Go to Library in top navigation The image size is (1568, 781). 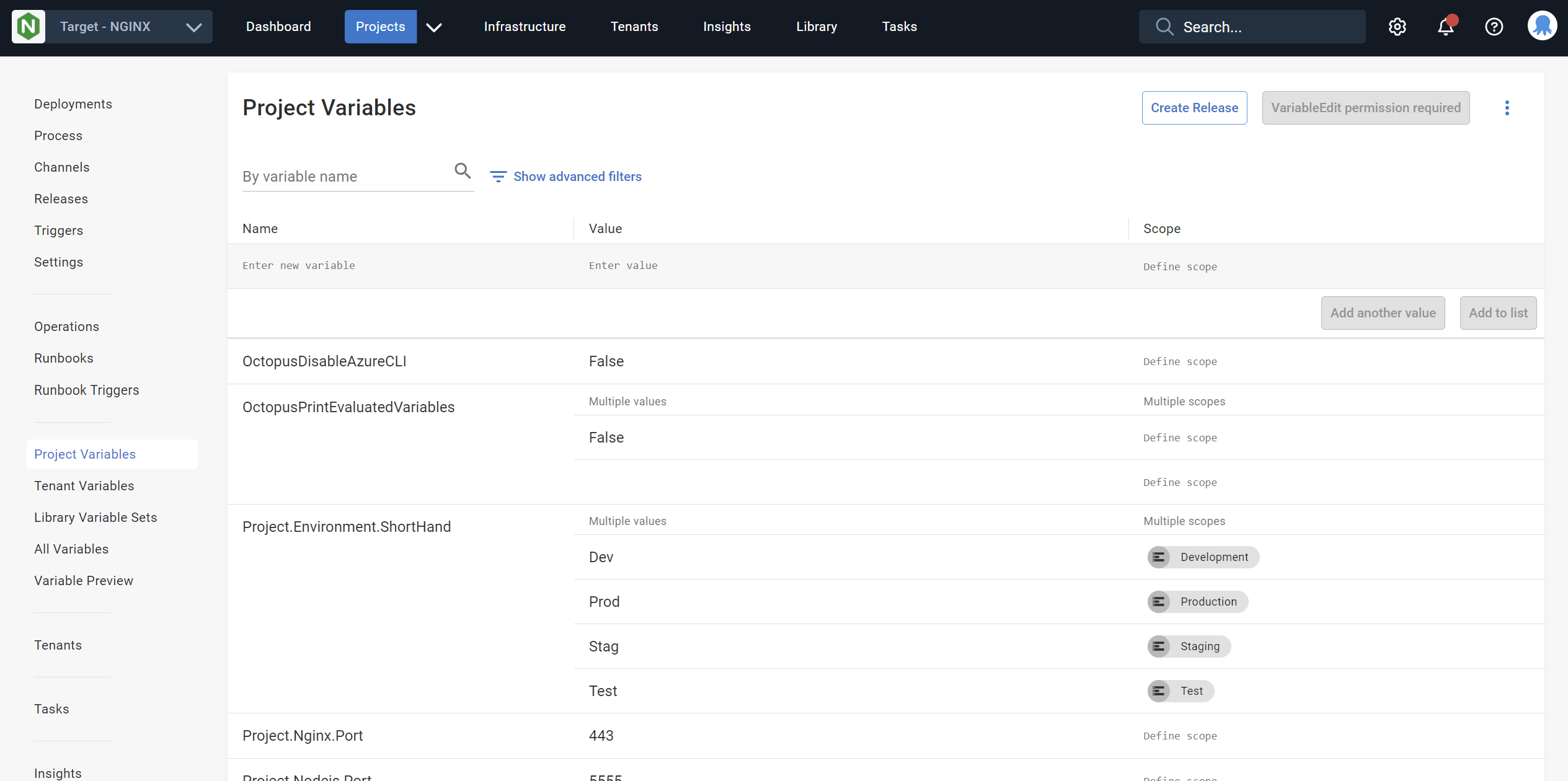pyautogui.click(x=816, y=27)
